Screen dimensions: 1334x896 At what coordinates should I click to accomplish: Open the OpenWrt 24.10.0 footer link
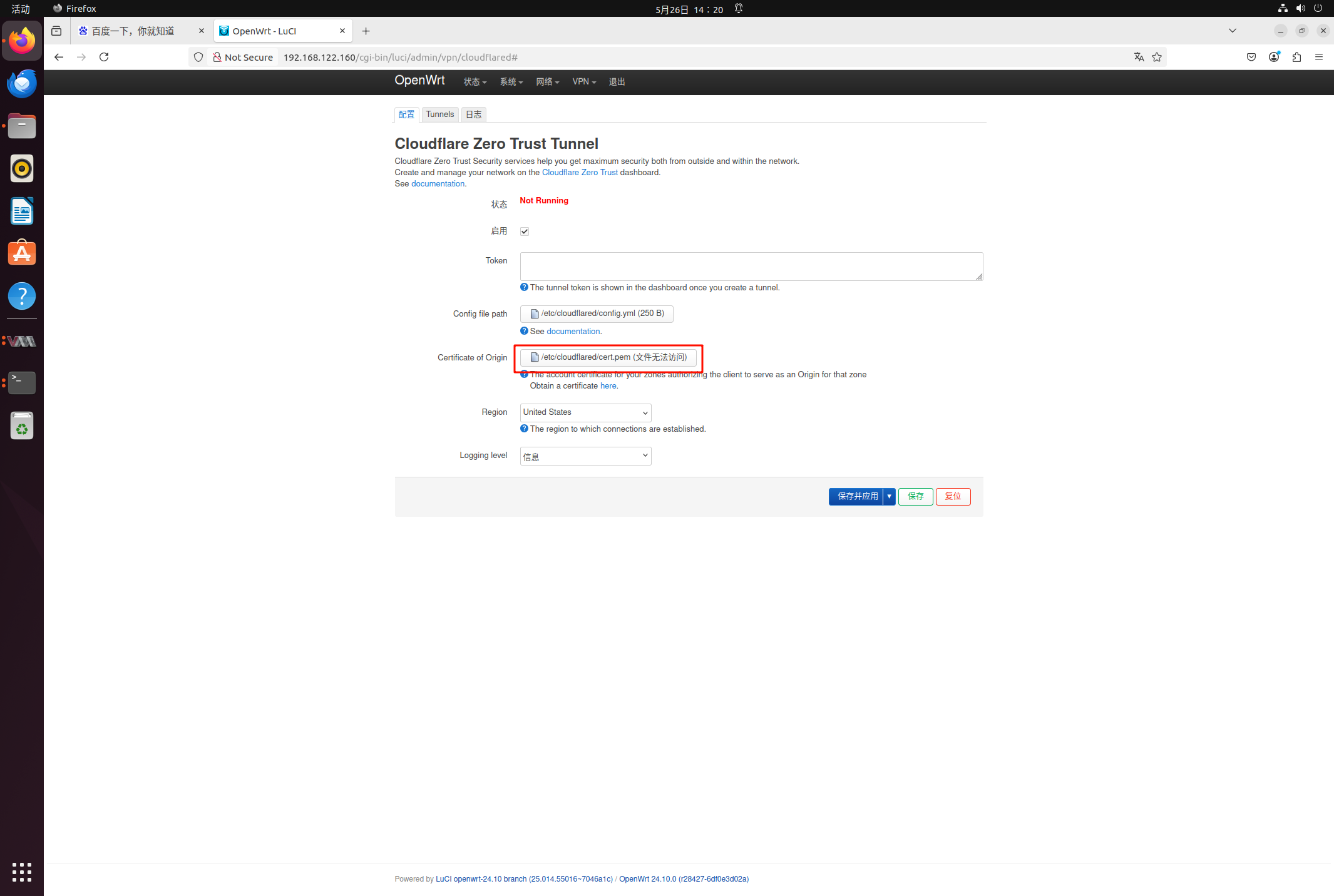684,879
